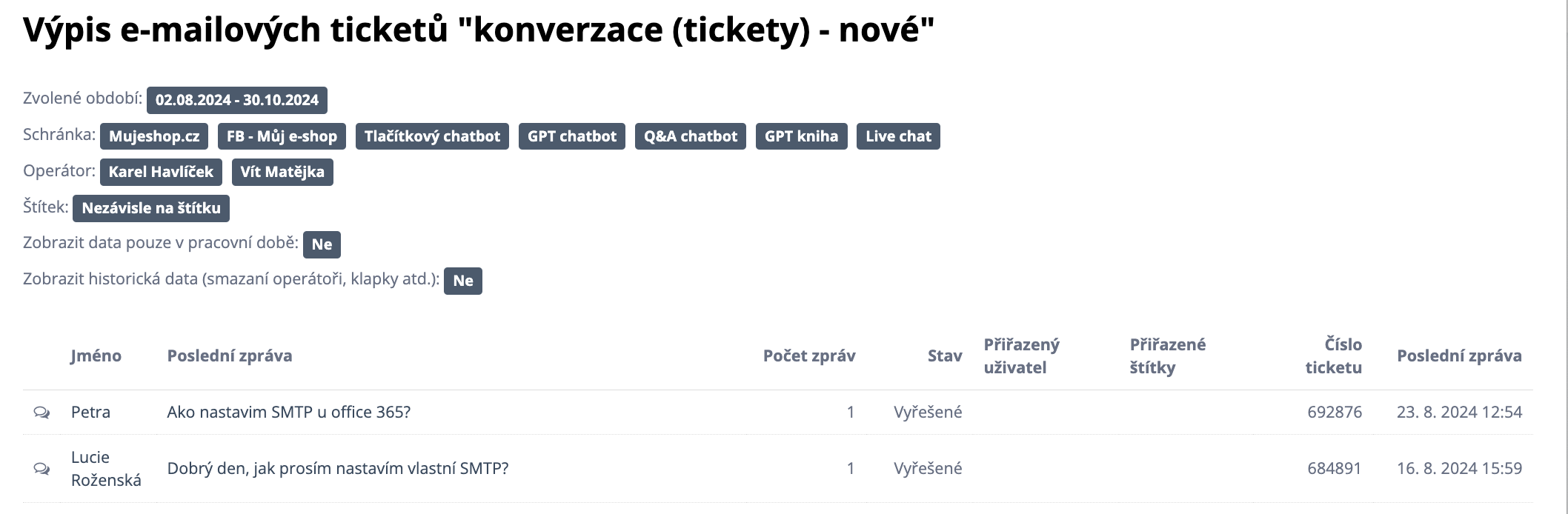1568x514 pixels.
Task: Choose the GPT chatbot tag
Action: [571, 136]
